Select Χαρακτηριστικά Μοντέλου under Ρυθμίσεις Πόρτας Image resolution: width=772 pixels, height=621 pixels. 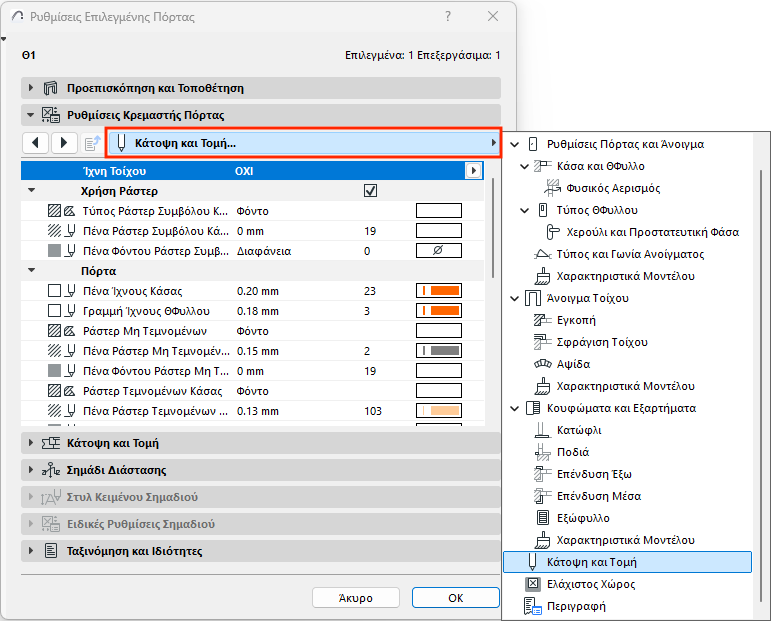tap(625, 276)
